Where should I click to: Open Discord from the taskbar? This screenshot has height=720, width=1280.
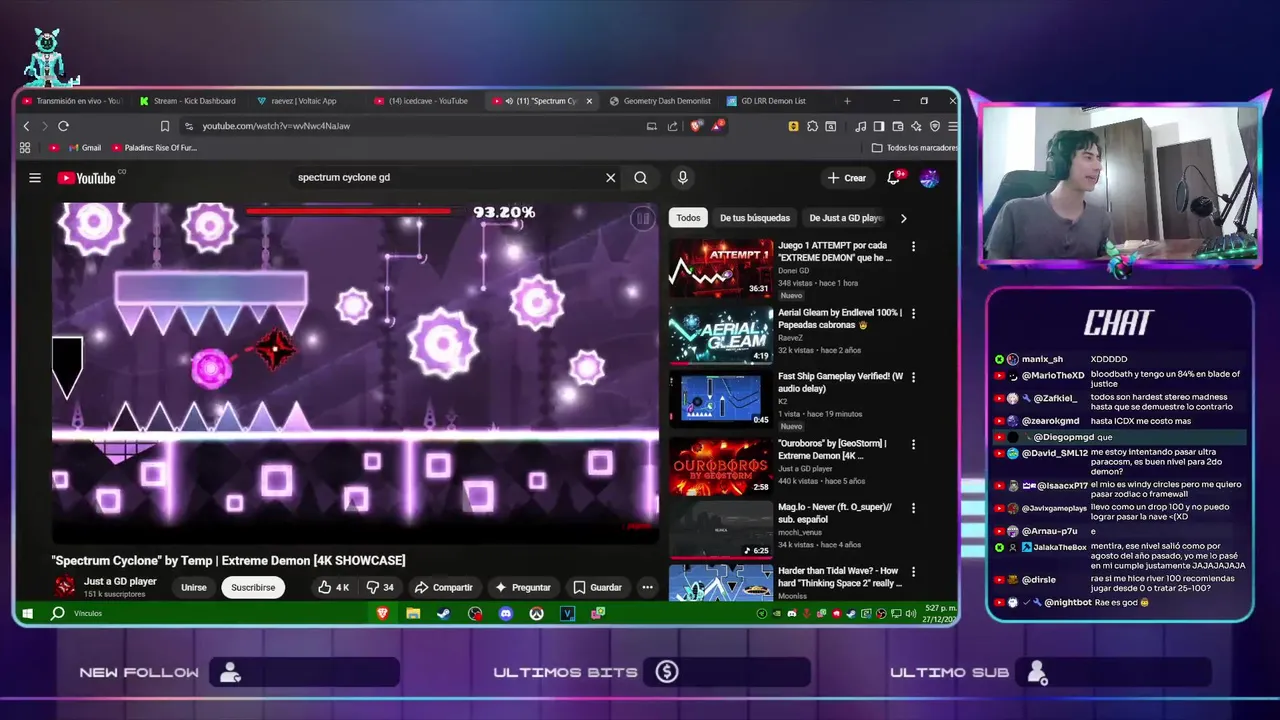[x=506, y=613]
